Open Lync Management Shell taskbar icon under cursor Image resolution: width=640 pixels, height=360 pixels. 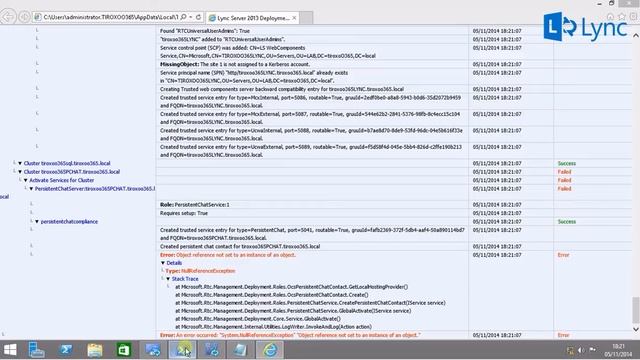coord(182,350)
